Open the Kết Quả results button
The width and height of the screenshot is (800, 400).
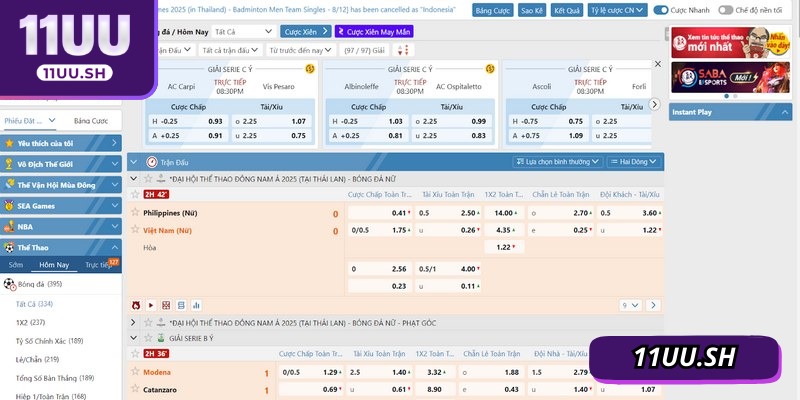566,10
